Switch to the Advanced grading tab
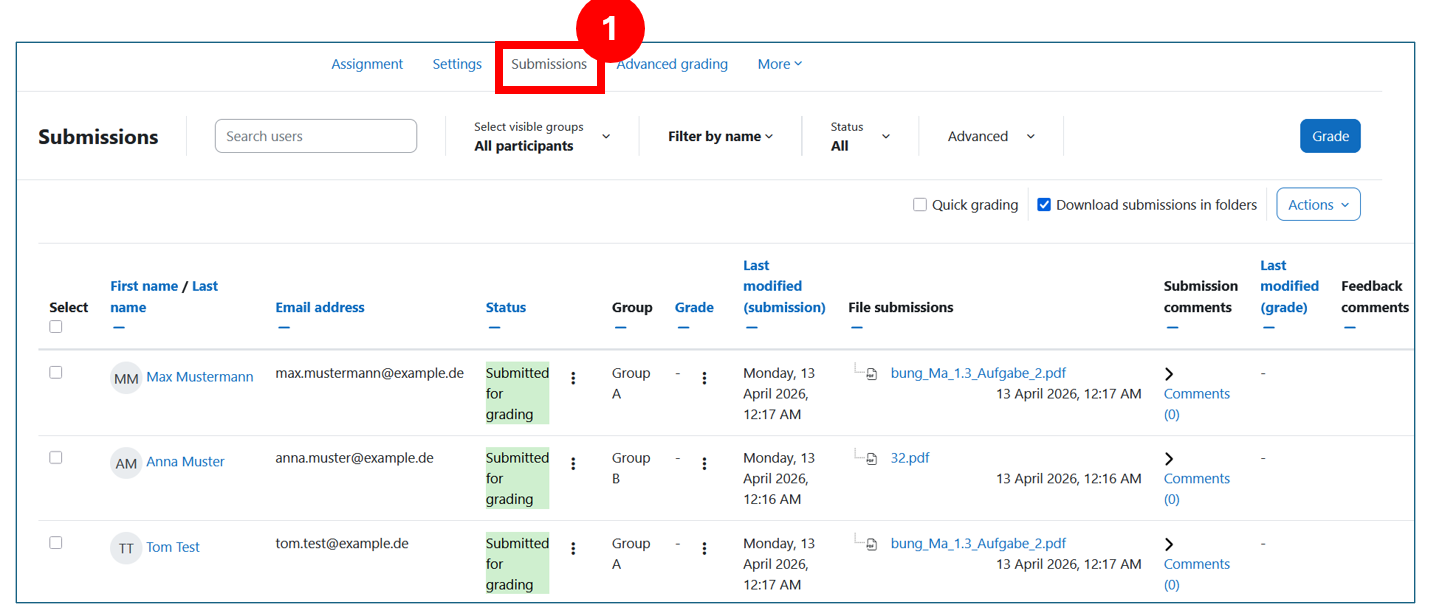 point(672,64)
